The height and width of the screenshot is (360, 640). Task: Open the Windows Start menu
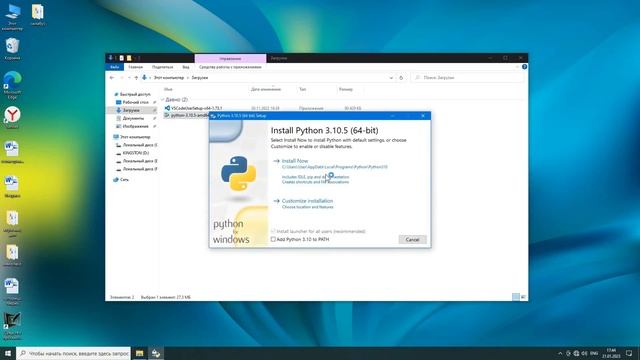click(8, 353)
